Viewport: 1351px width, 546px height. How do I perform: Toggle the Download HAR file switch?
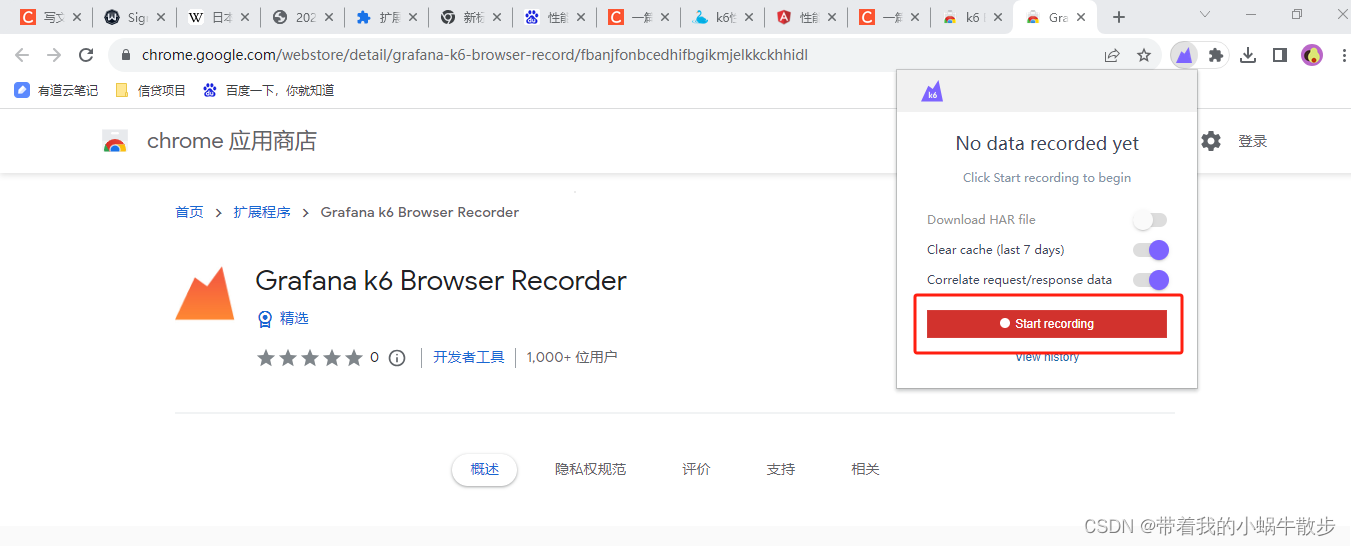(1150, 220)
